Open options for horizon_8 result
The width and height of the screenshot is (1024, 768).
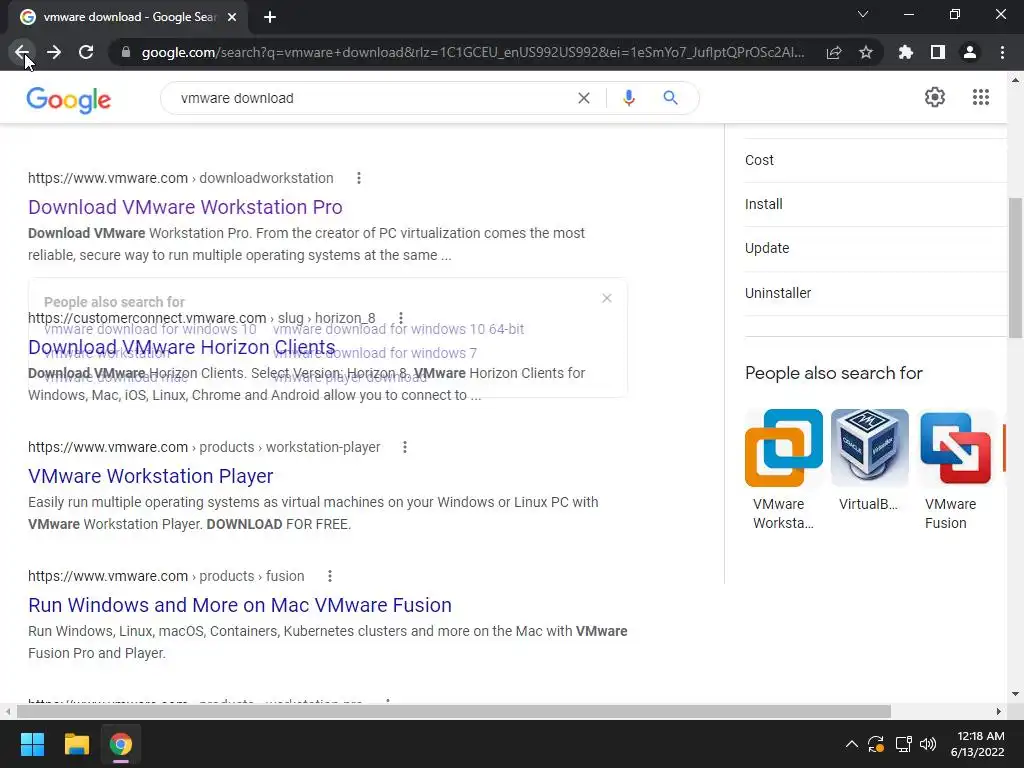(400, 318)
